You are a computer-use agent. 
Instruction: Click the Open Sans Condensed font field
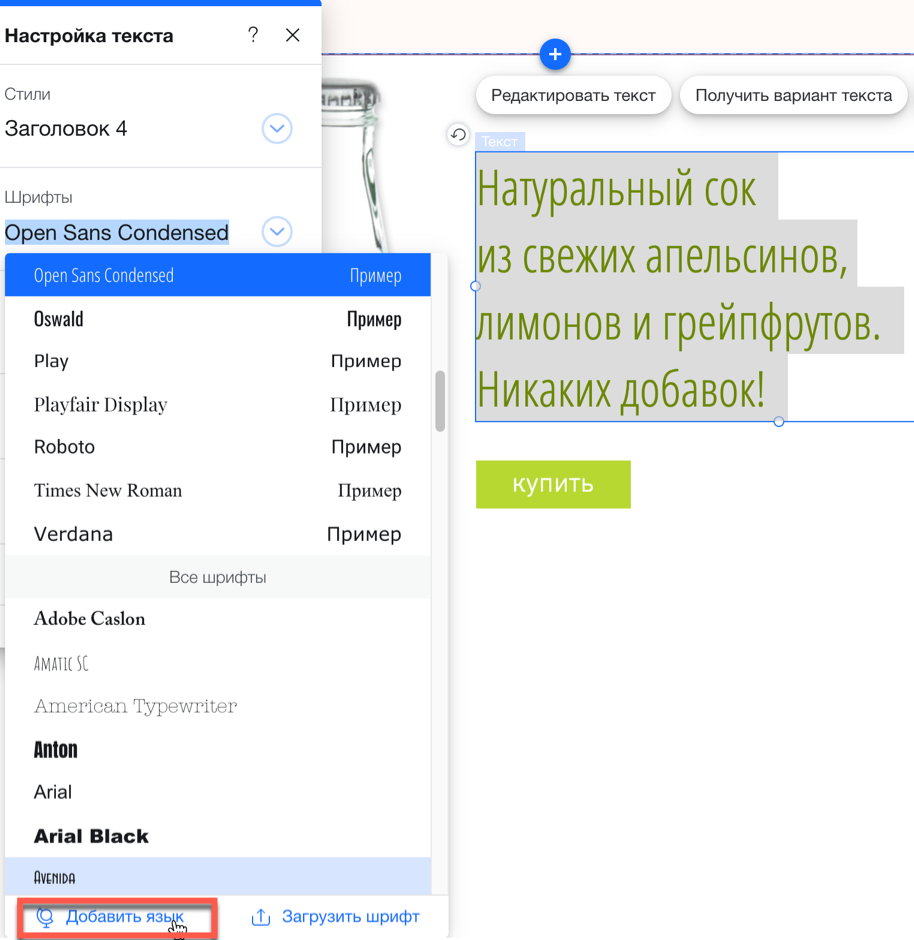[117, 232]
